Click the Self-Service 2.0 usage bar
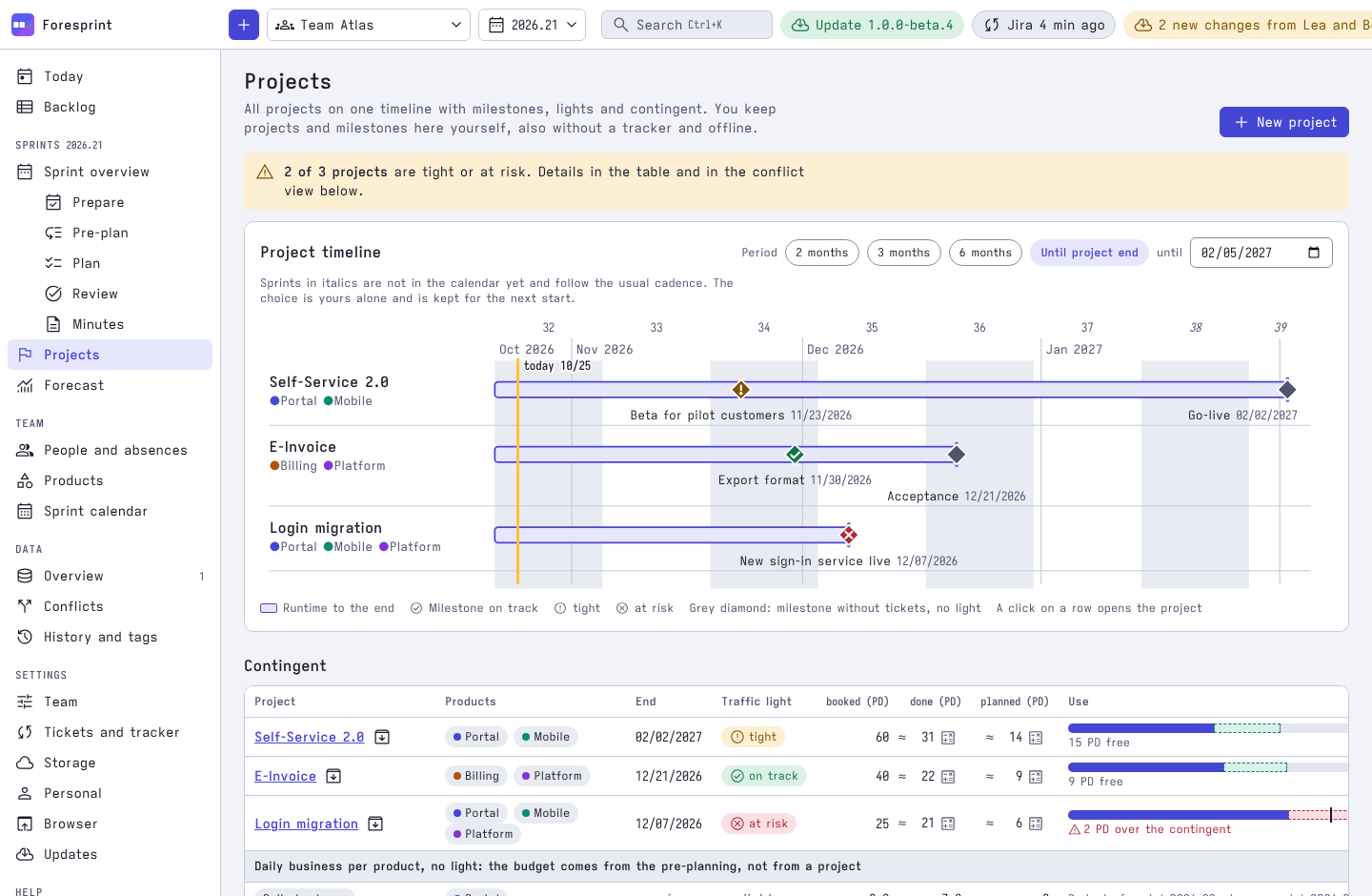Viewport: 1372px width, 896px height. [x=1208, y=728]
